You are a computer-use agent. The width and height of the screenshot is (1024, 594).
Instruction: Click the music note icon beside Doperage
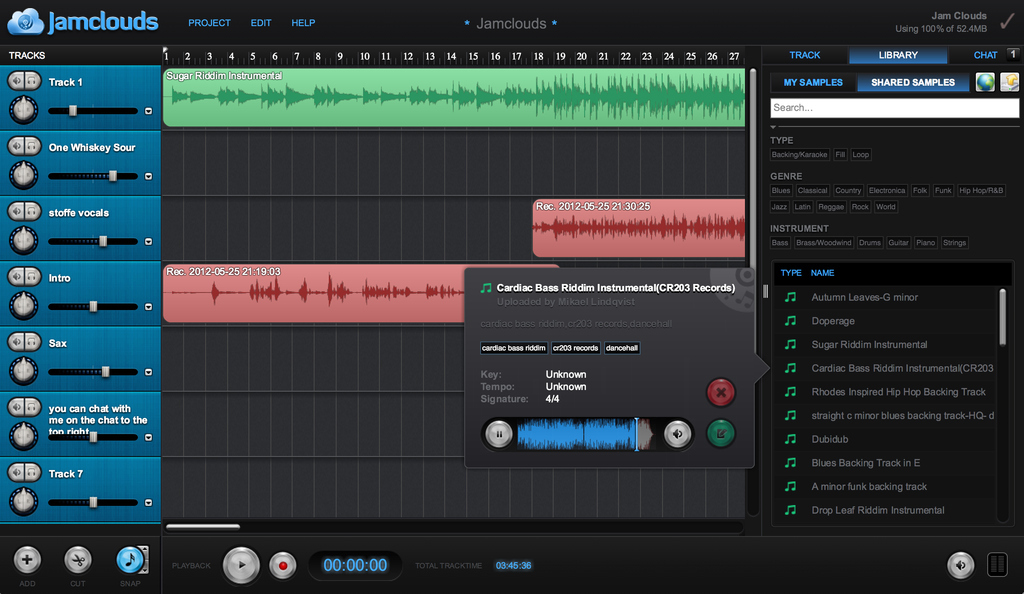[x=790, y=320]
